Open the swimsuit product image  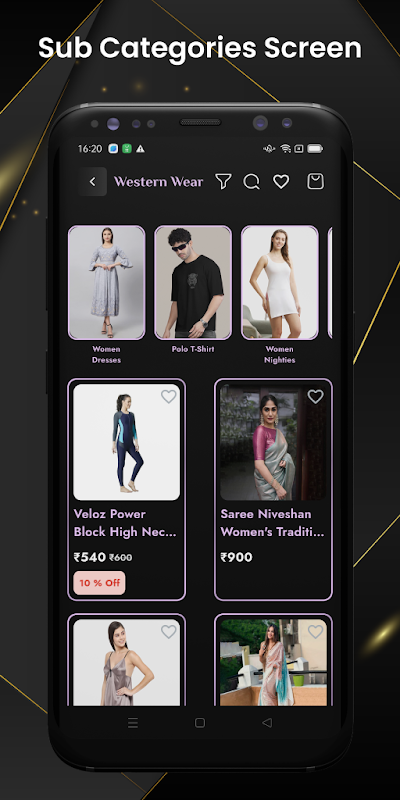[127, 442]
